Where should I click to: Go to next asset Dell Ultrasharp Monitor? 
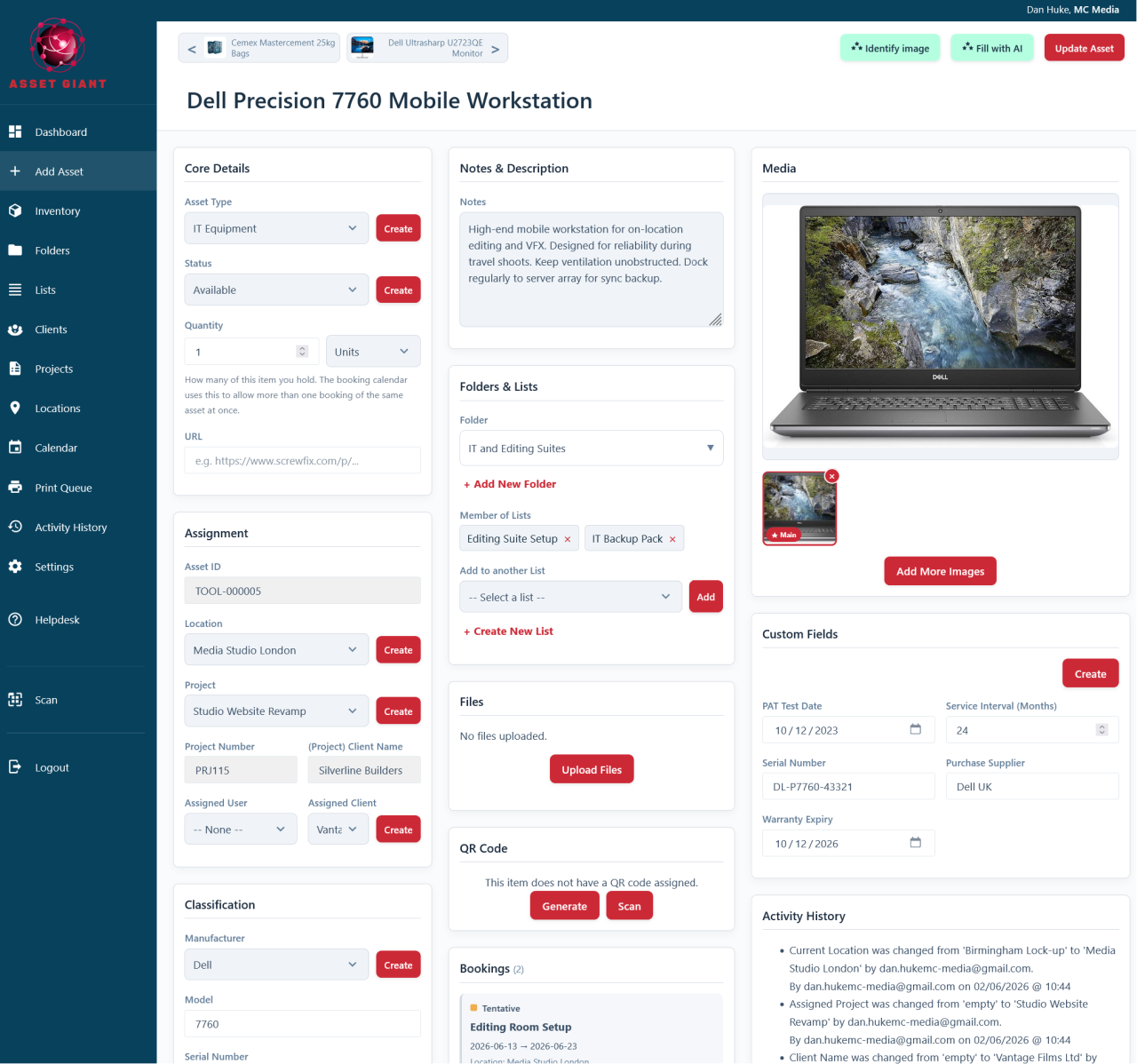coord(427,48)
